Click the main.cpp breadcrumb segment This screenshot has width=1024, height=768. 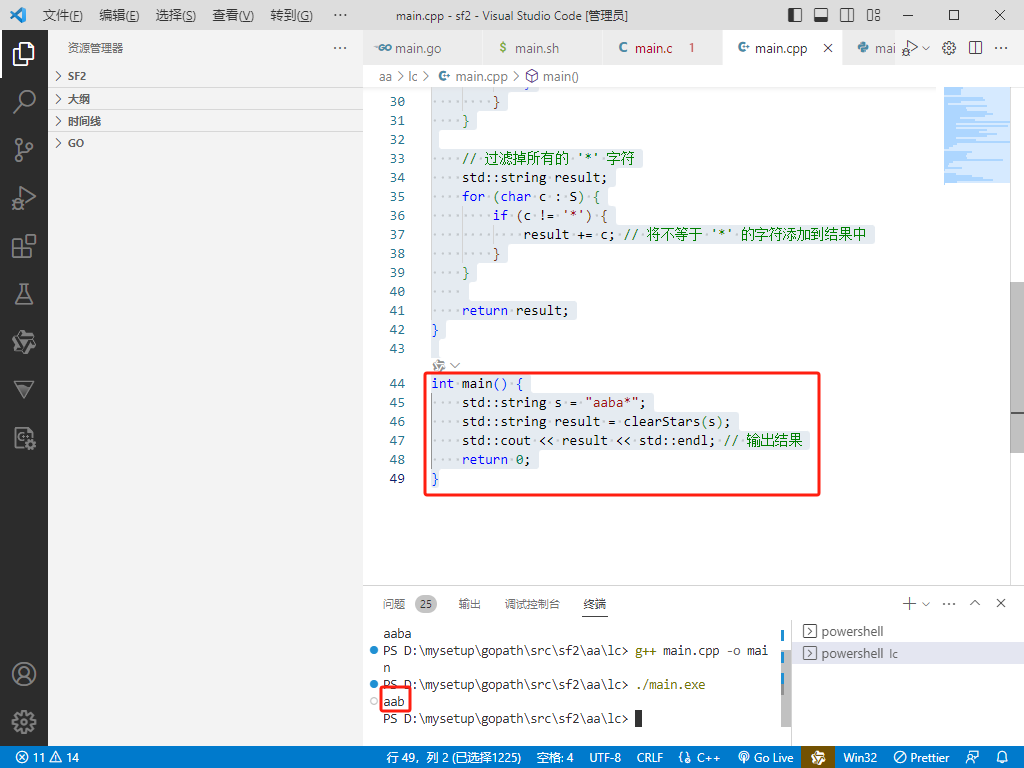coord(473,76)
